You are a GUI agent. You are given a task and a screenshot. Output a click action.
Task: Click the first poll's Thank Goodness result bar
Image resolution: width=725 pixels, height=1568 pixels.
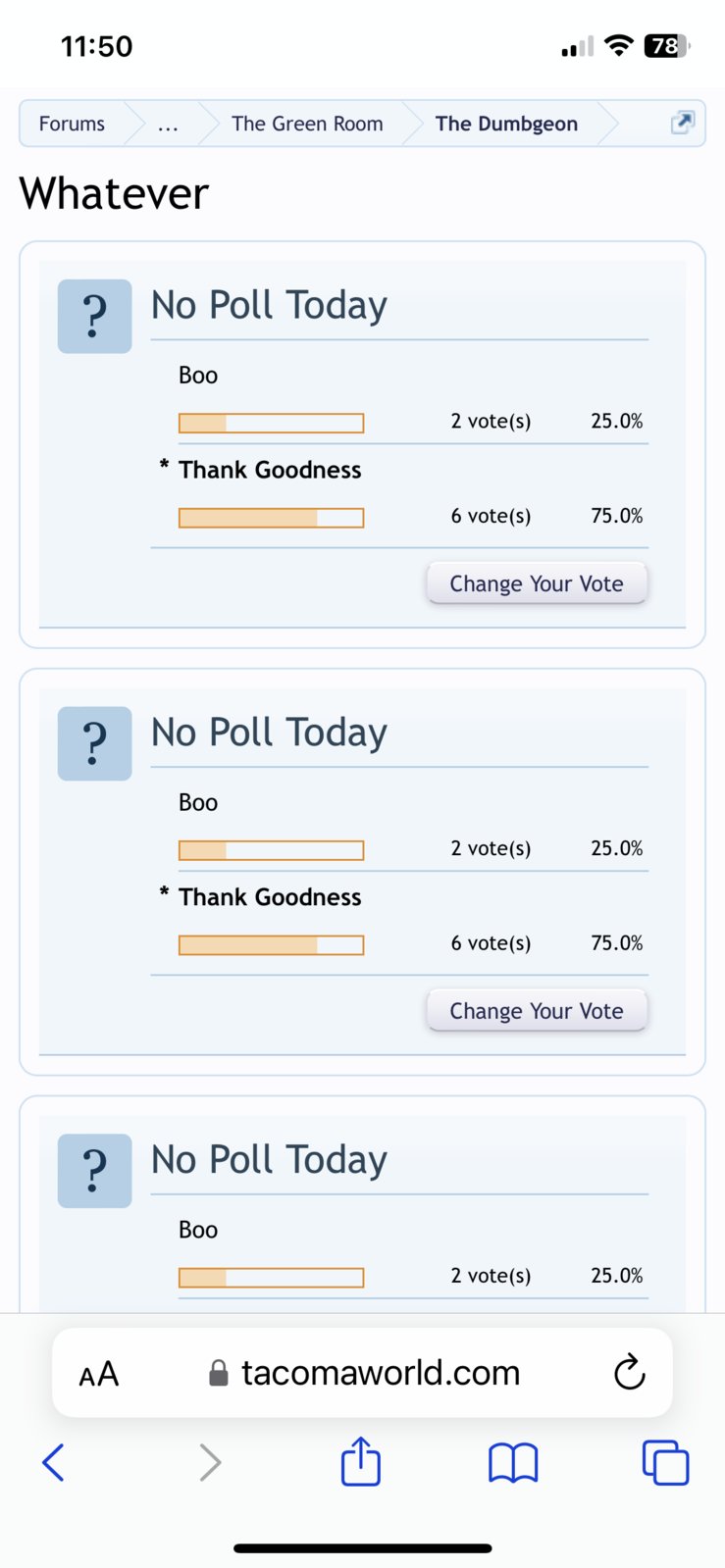(x=271, y=518)
